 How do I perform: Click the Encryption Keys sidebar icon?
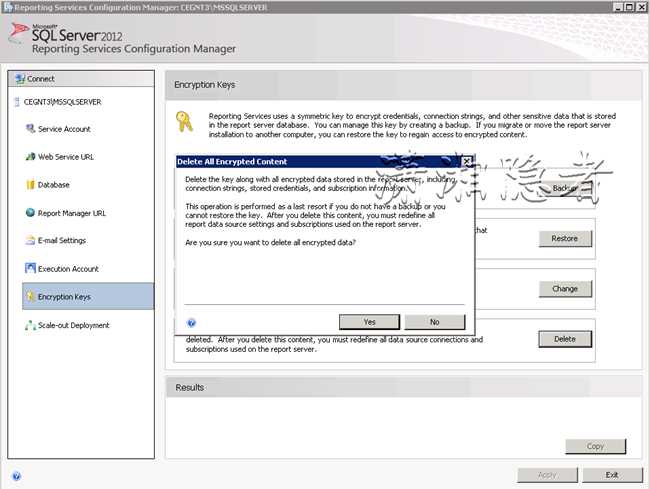pos(30,297)
